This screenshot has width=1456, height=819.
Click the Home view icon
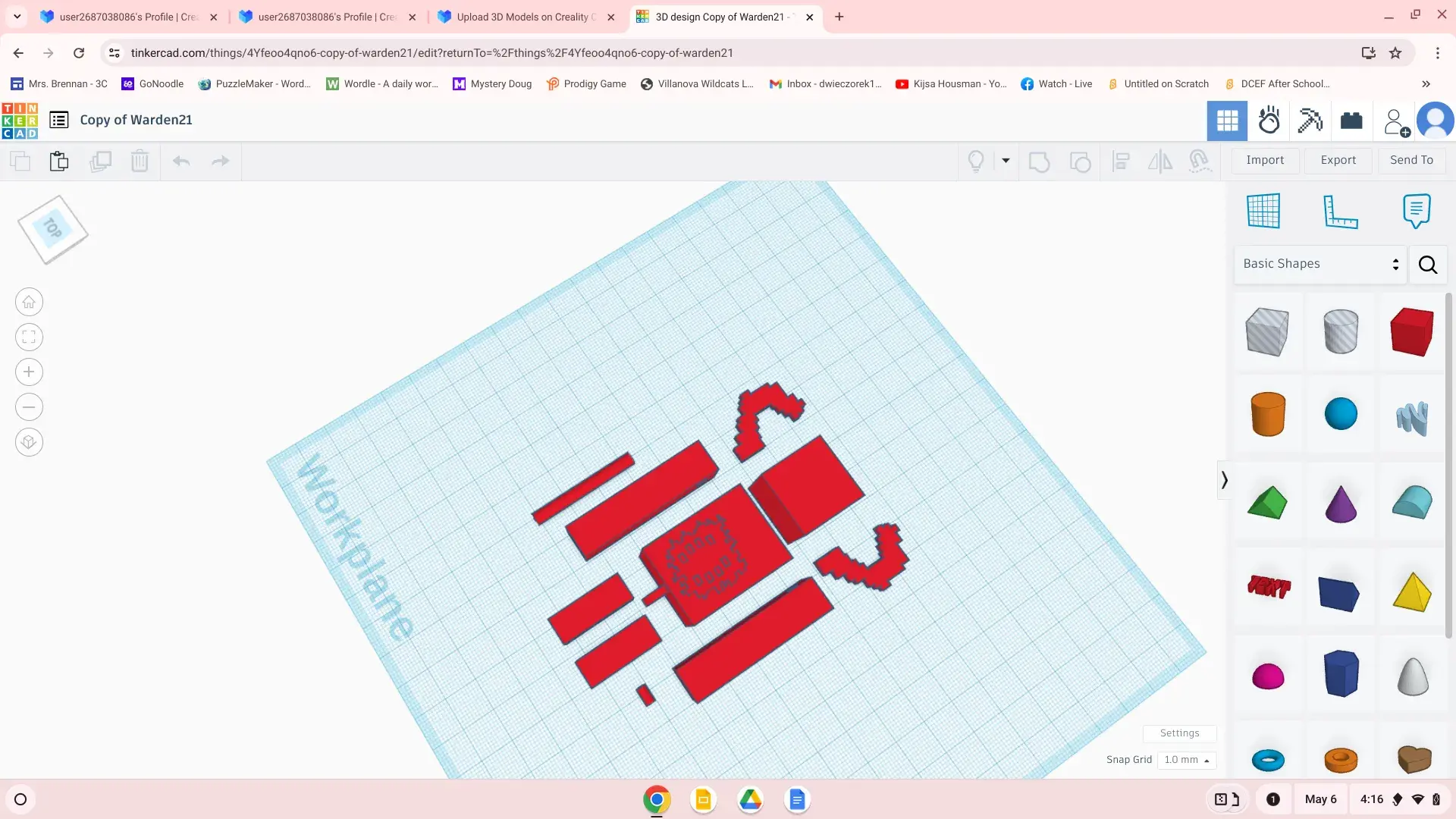29,302
